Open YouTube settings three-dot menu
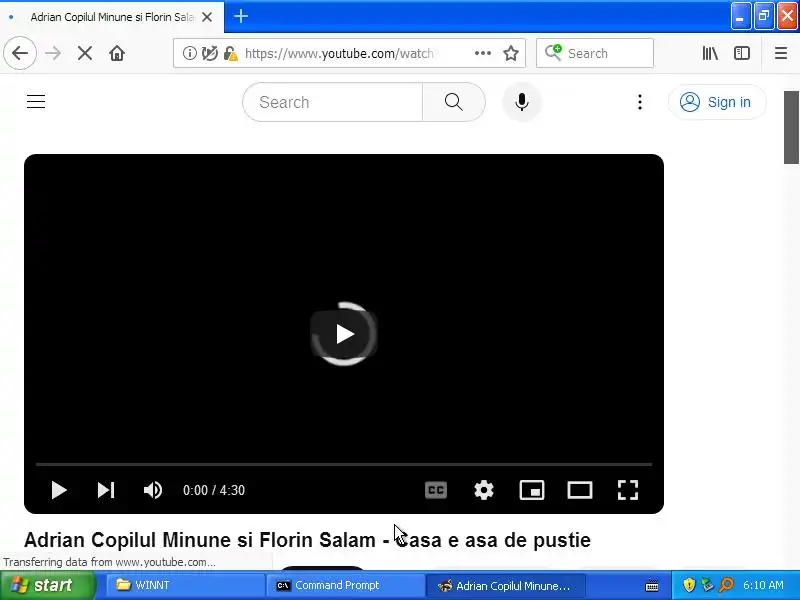The width and height of the screenshot is (800, 600). tap(640, 102)
